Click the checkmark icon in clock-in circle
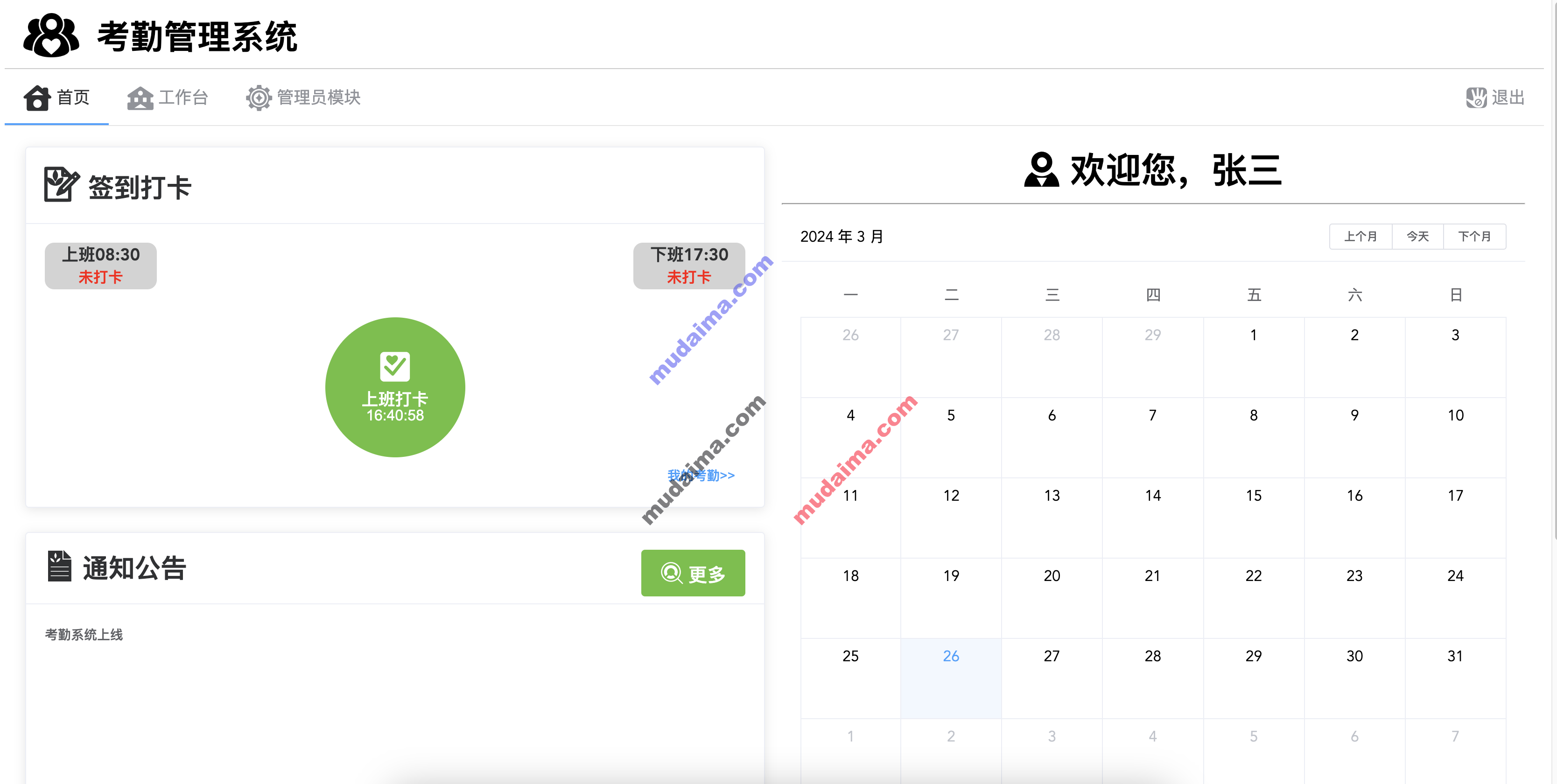The image size is (1557, 784). [x=395, y=366]
